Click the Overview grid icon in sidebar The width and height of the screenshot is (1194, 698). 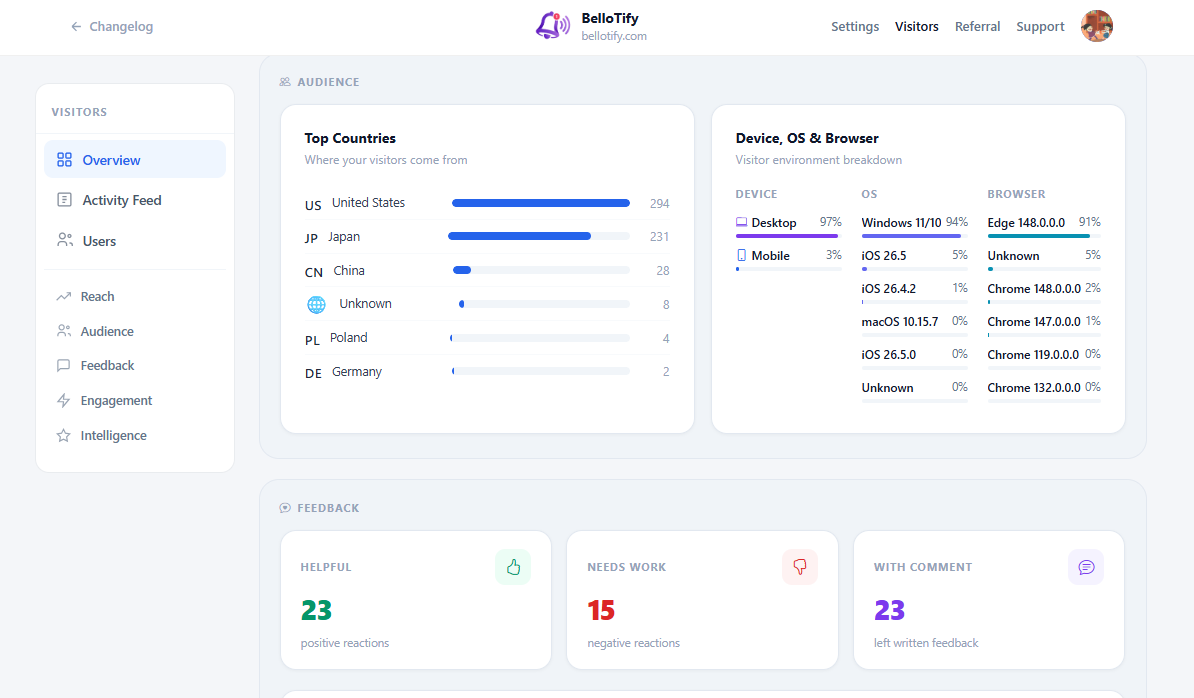pos(65,159)
